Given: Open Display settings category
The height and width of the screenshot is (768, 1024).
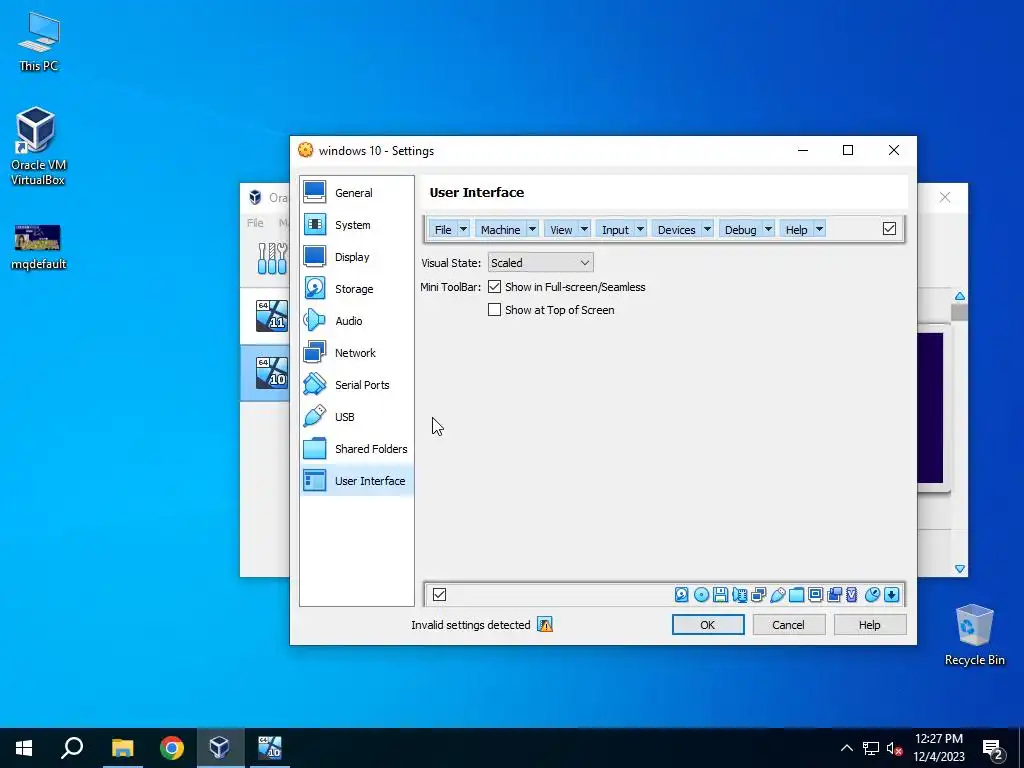Looking at the screenshot, I should (x=357, y=257).
